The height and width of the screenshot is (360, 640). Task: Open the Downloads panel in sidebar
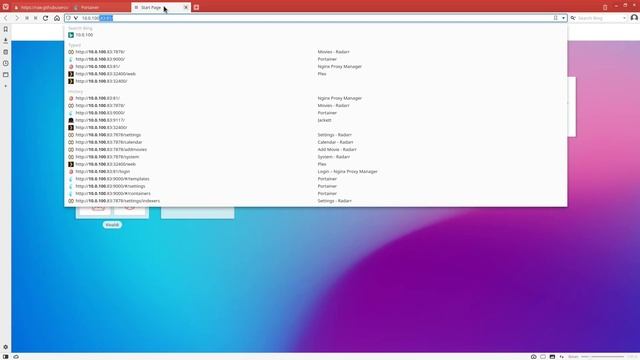pyautogui.click(x=6, y=40)
